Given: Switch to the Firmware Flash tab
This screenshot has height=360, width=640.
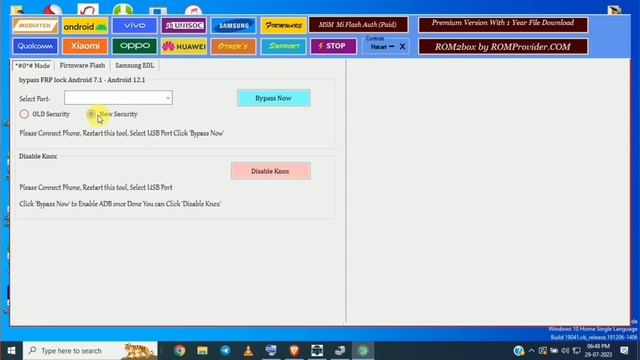Looking at the screenshot, I should tap(82, 65).
